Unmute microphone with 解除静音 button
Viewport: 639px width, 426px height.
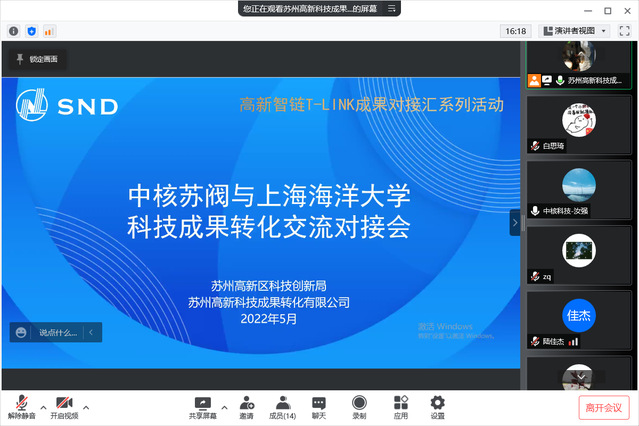pyautogui.click(x=21, y=406)
